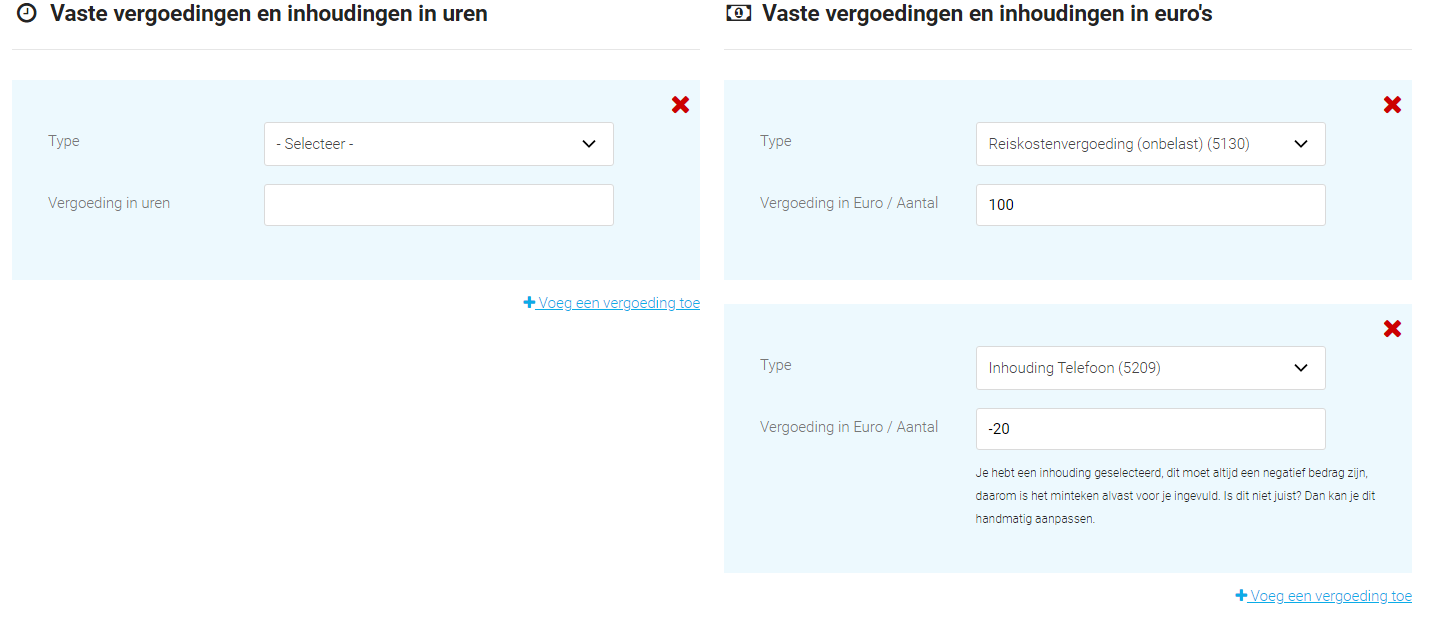This screenshot has width=1447, height=620.
Task: Click 'Vergoeding in Euro / Aantal' label beside -20
Action: 849,427
